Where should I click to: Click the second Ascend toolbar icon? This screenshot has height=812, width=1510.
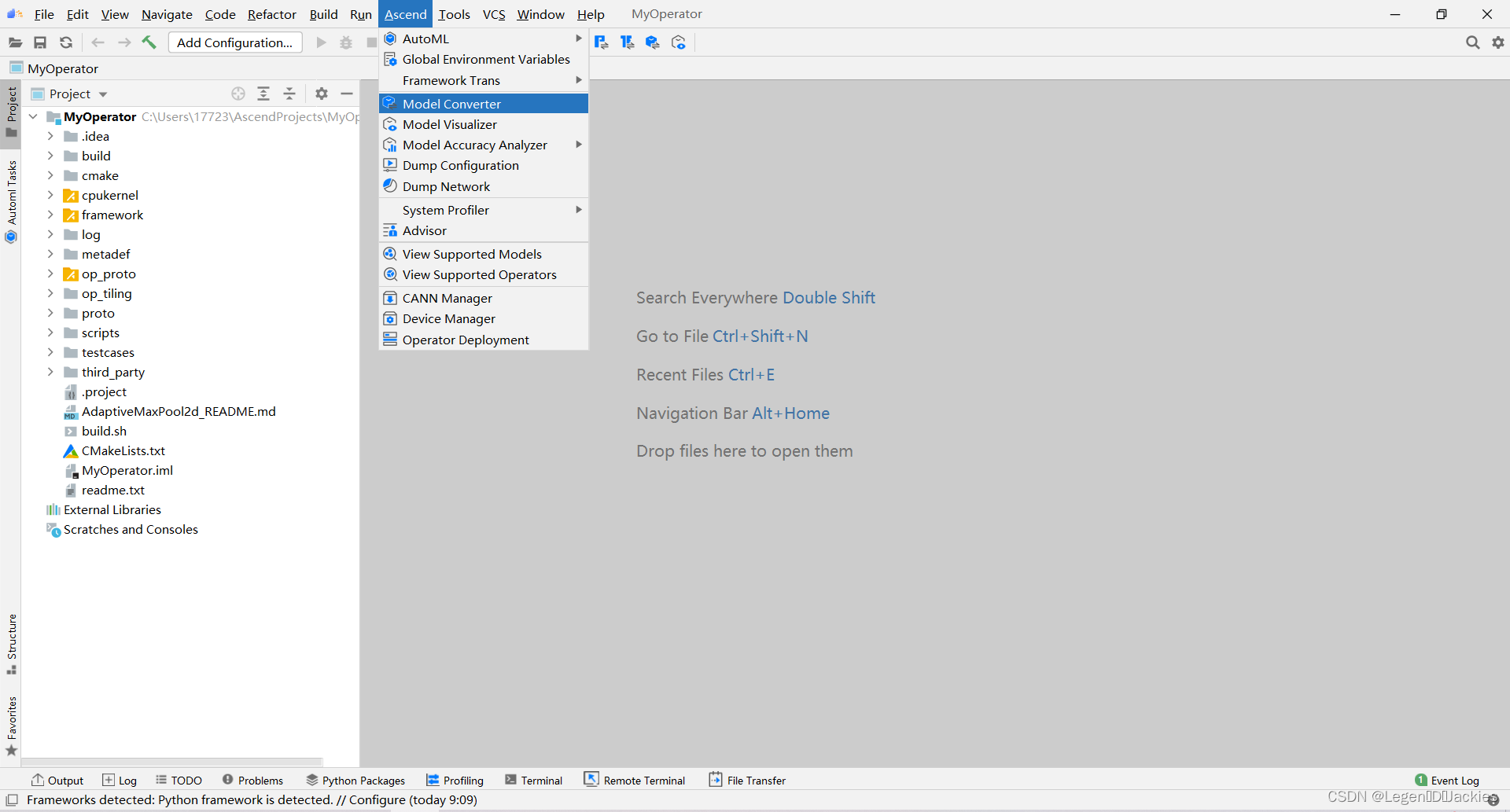click(x=627, y=42)
